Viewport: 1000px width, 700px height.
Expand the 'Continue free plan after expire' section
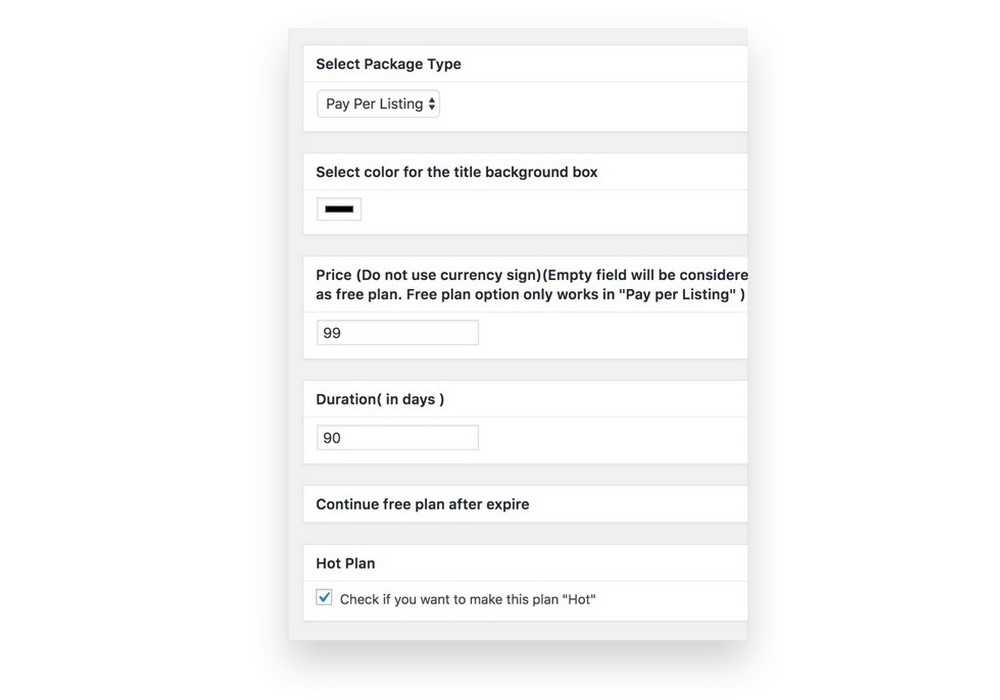(x=422, y=504)
